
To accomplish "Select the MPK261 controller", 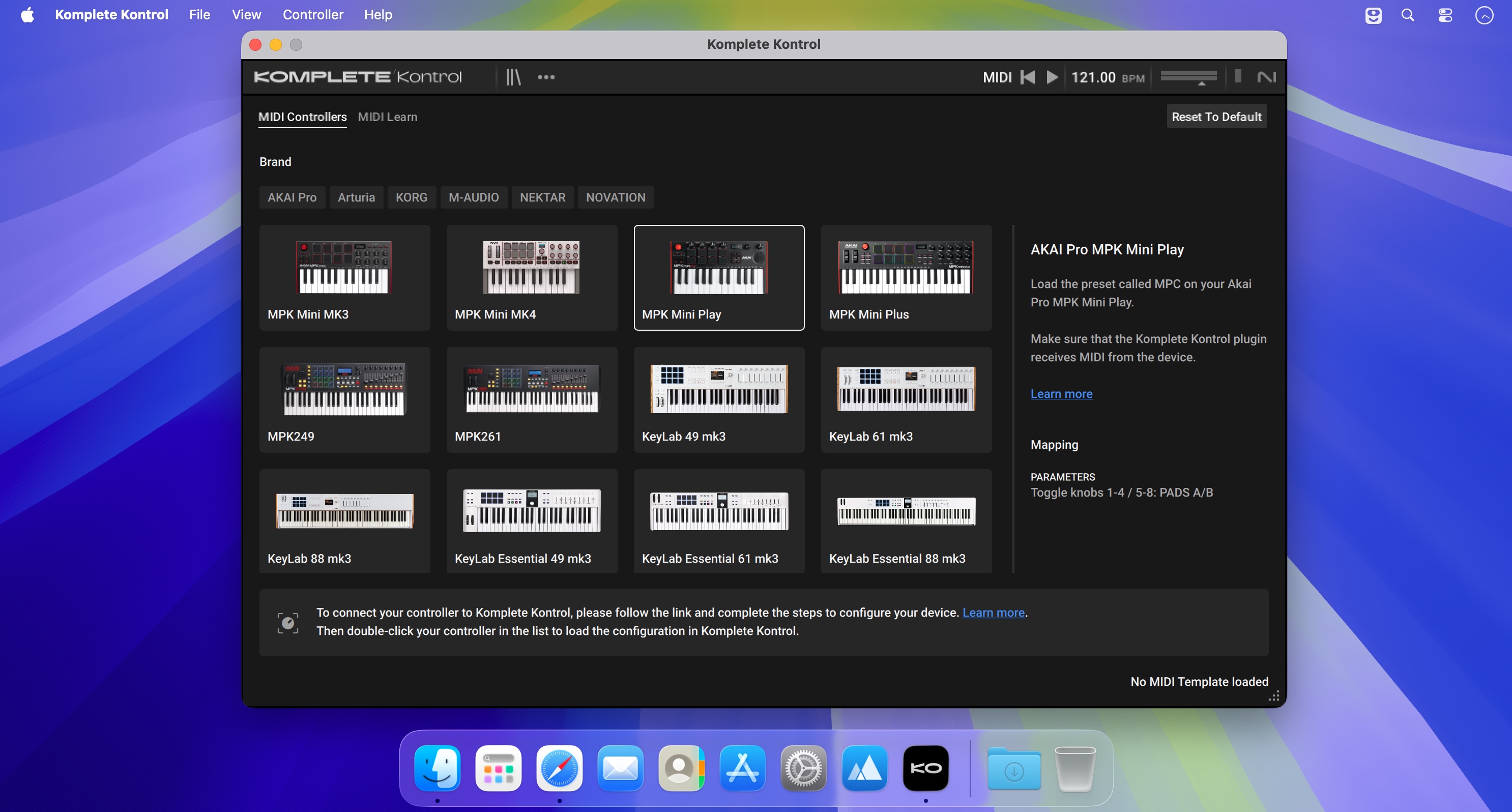I will (532, 400).
